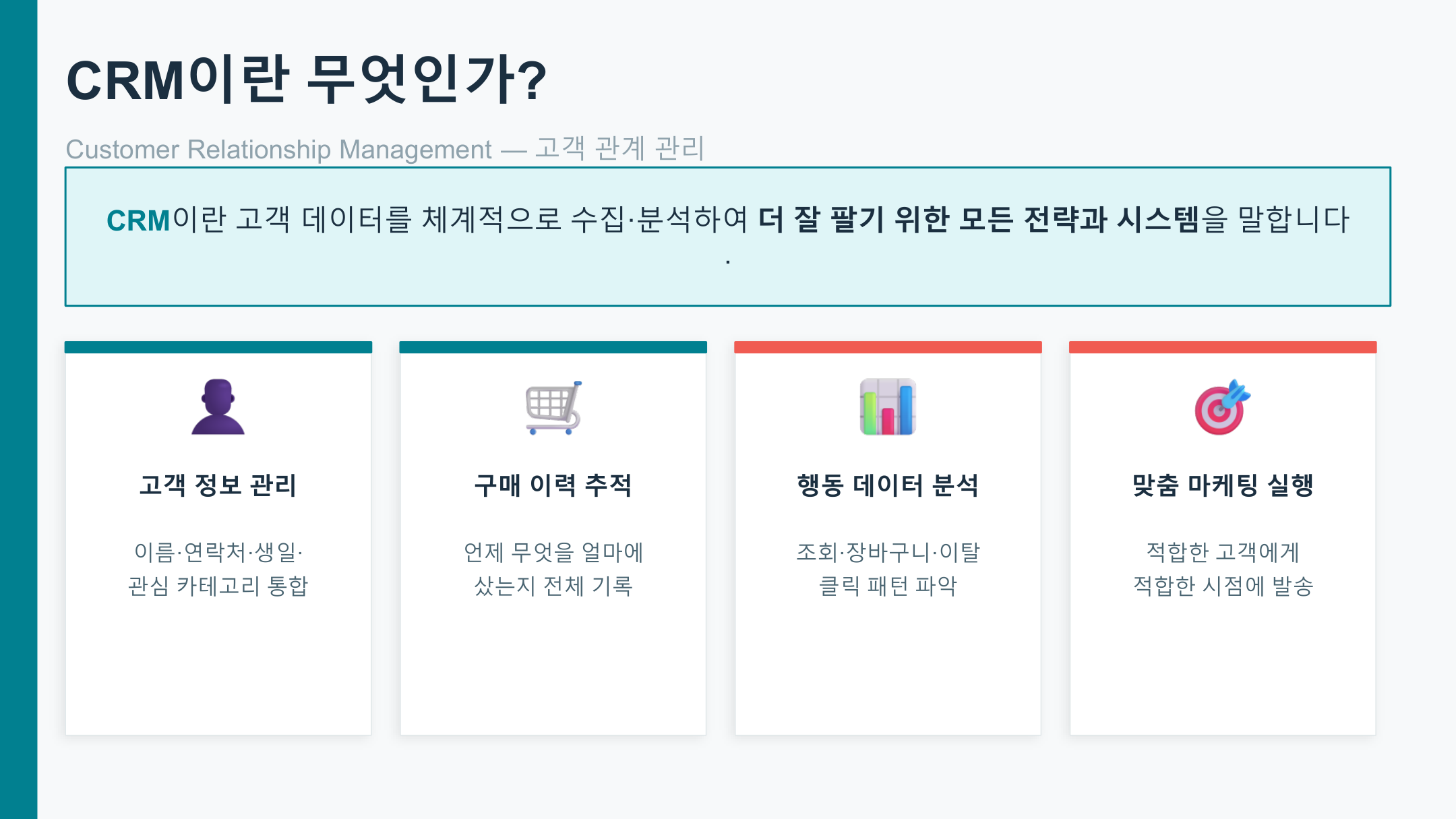Click the 적합한 고객에게 description text

(x=1223, y=552)
